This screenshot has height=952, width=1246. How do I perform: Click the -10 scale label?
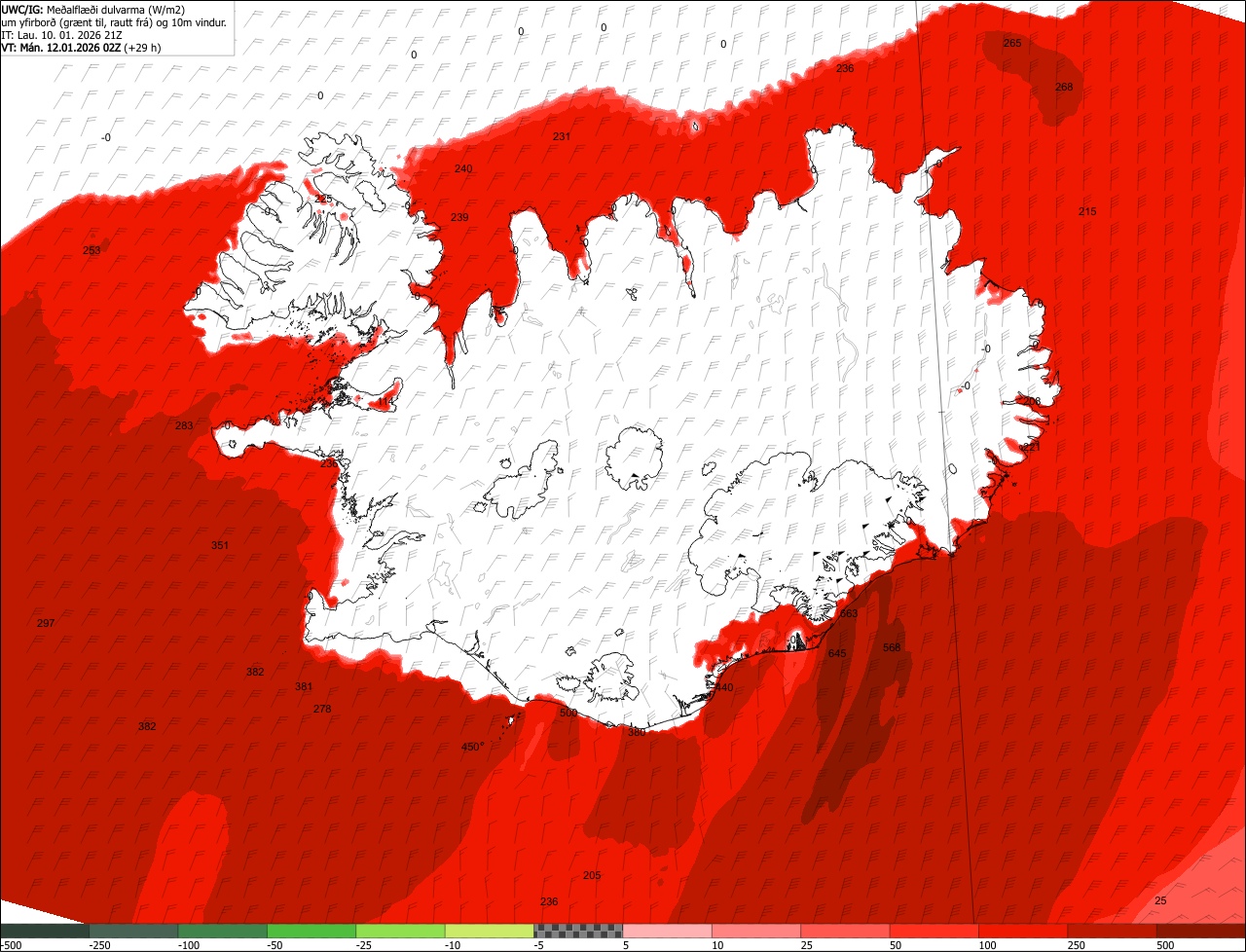[454, 945]
